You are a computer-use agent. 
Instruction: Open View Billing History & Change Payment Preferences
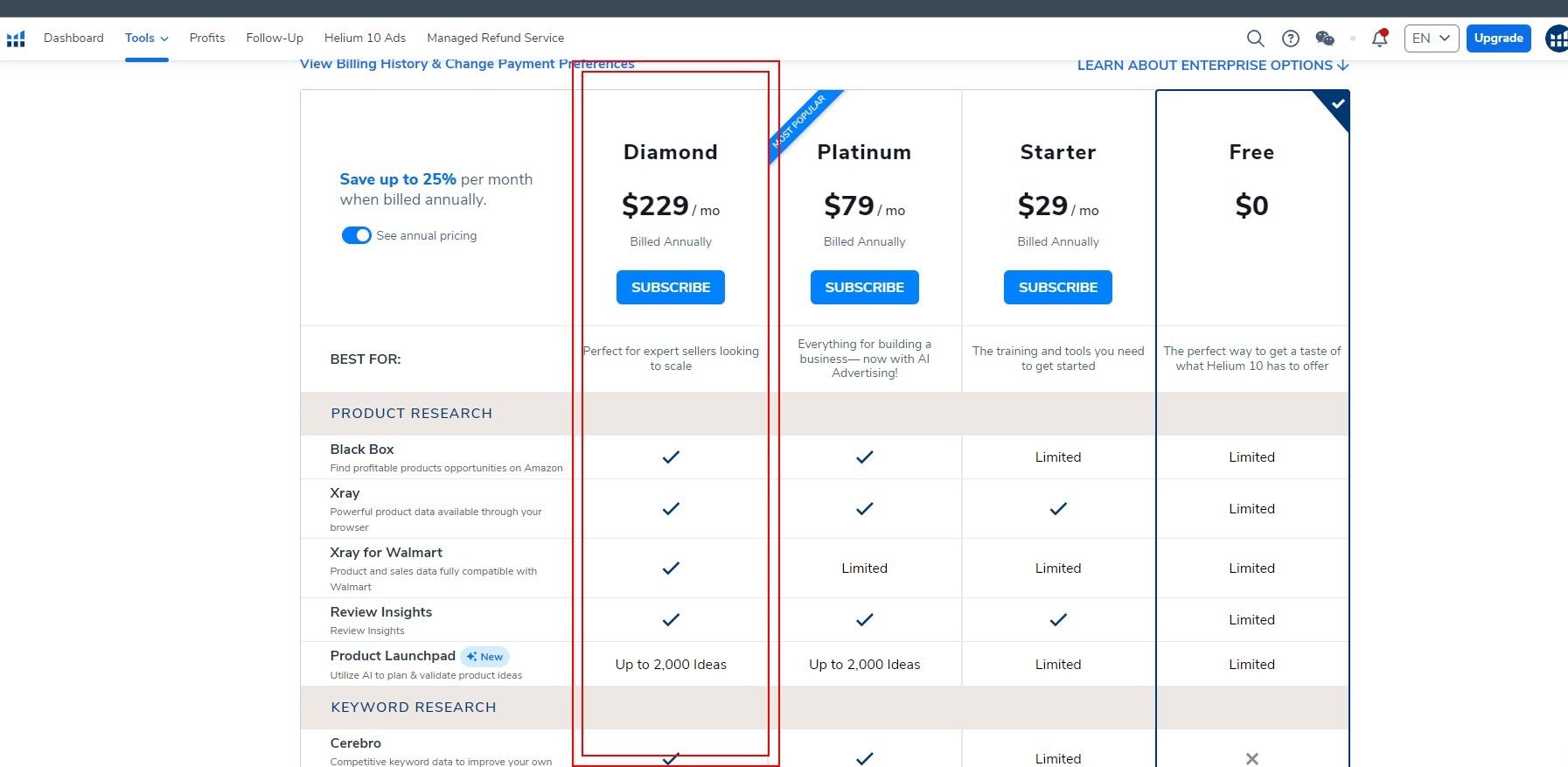(467, 64)
